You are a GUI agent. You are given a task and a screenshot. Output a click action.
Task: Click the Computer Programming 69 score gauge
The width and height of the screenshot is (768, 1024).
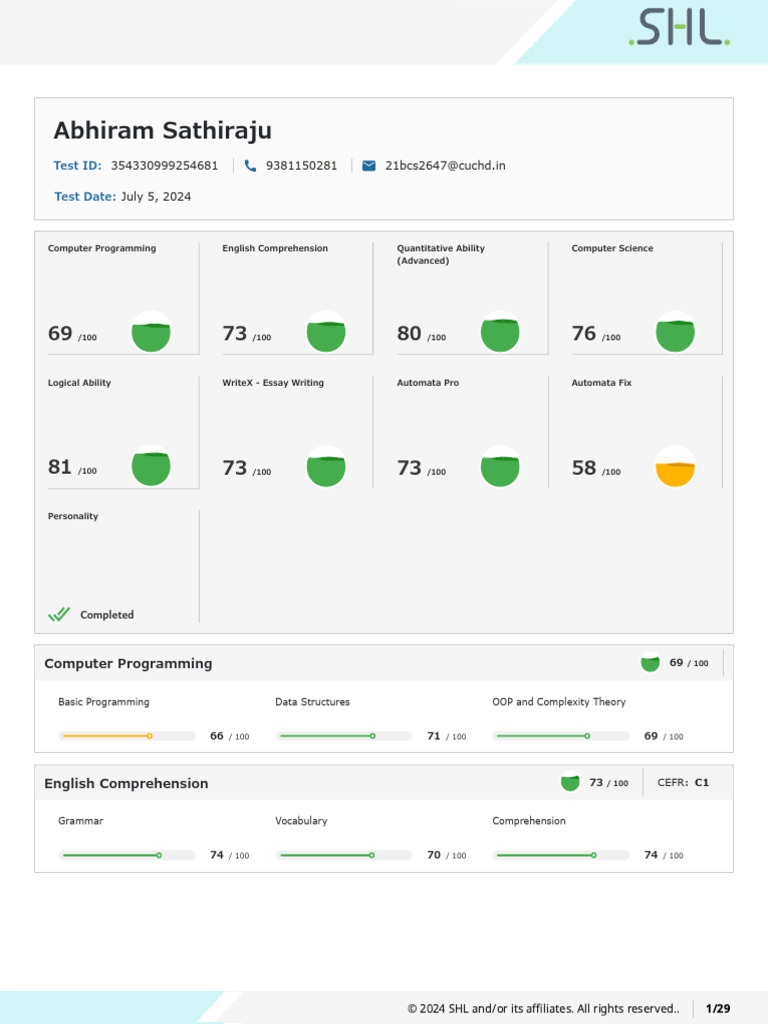[x=151, y=332]
